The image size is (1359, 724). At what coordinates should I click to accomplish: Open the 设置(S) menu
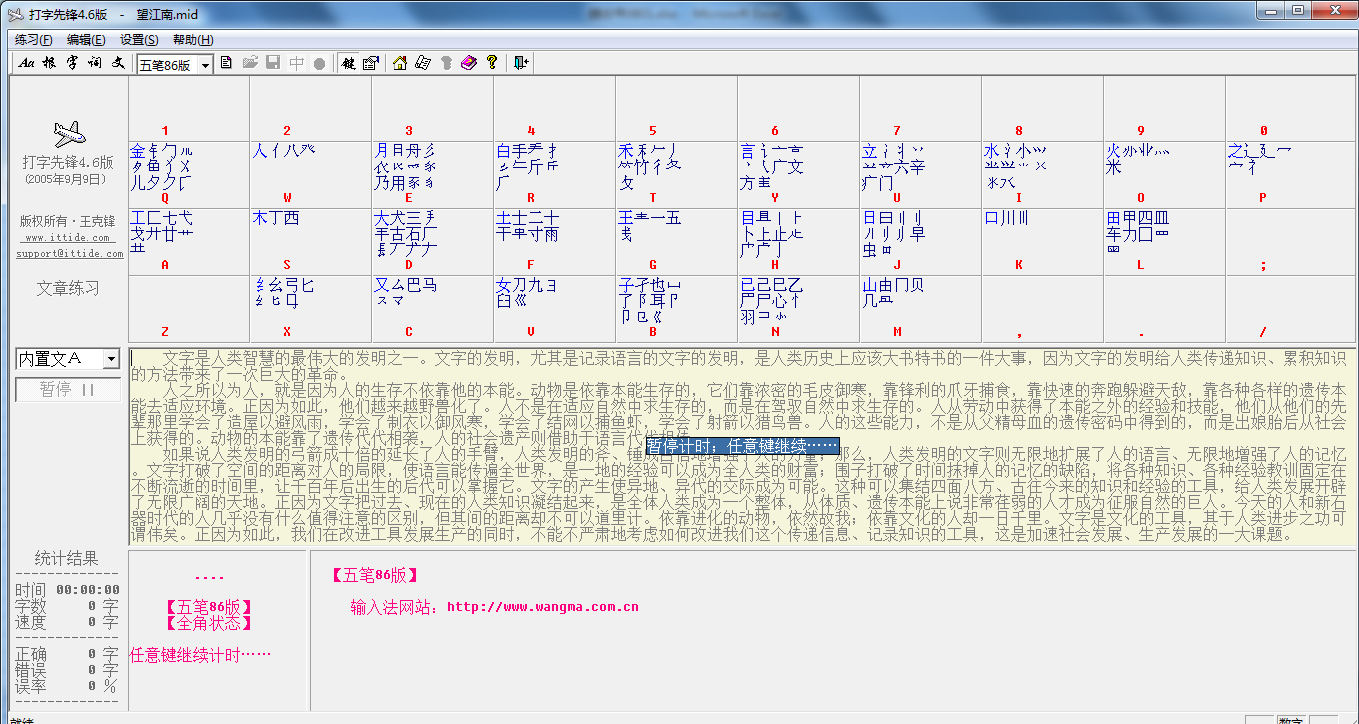[x=139, y=40]
